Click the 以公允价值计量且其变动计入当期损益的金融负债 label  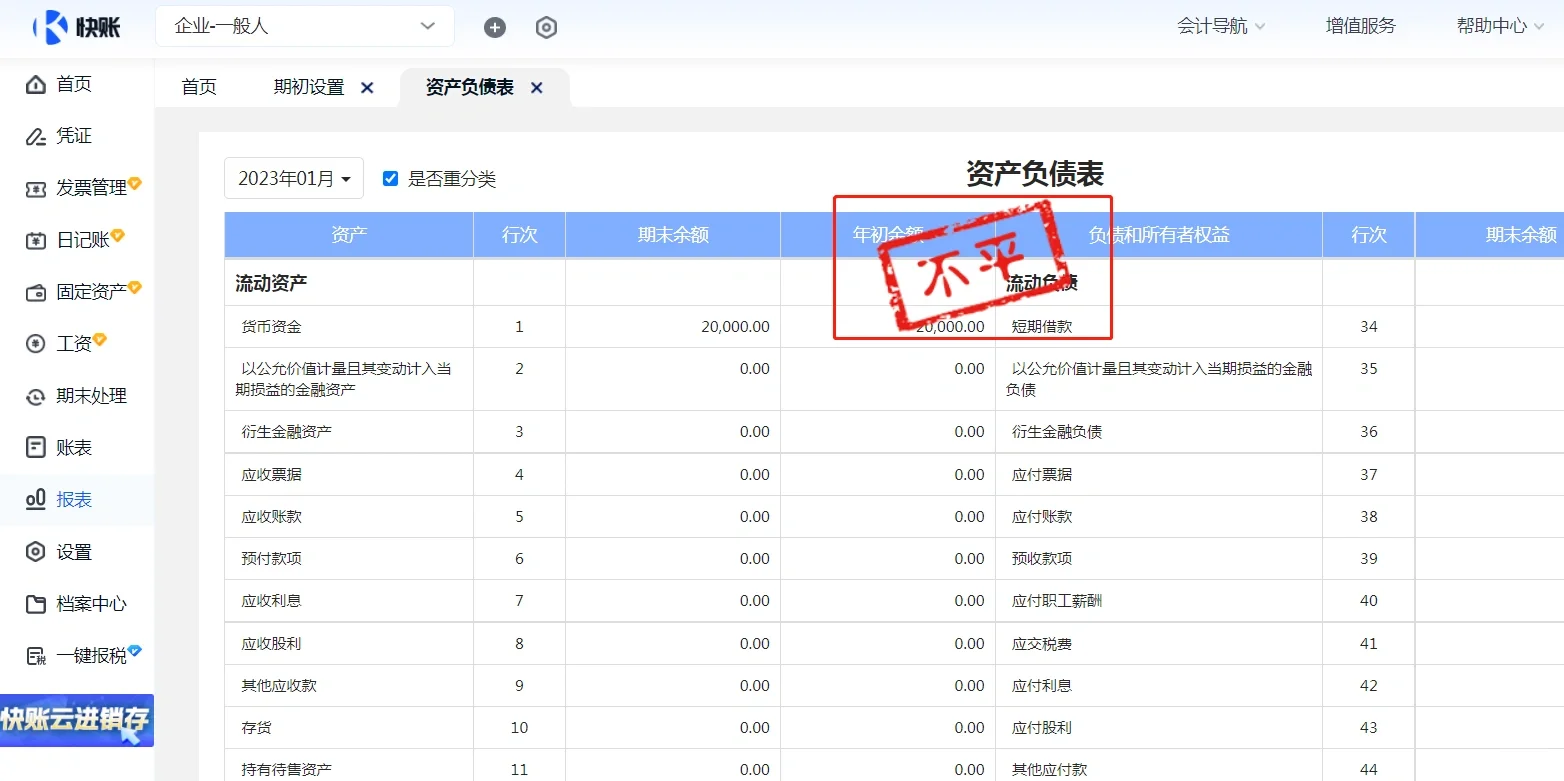point(1159,379)
